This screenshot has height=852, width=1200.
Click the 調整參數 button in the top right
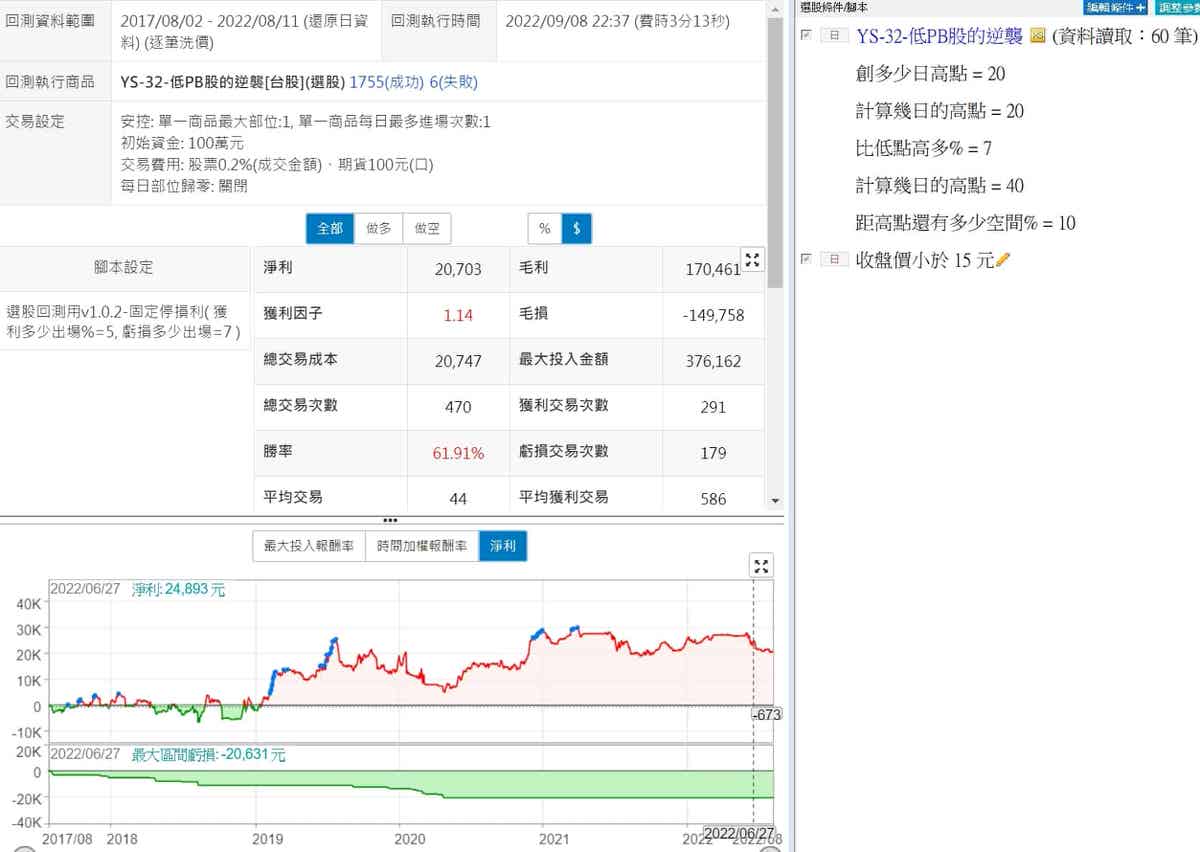coord(1177,7)
